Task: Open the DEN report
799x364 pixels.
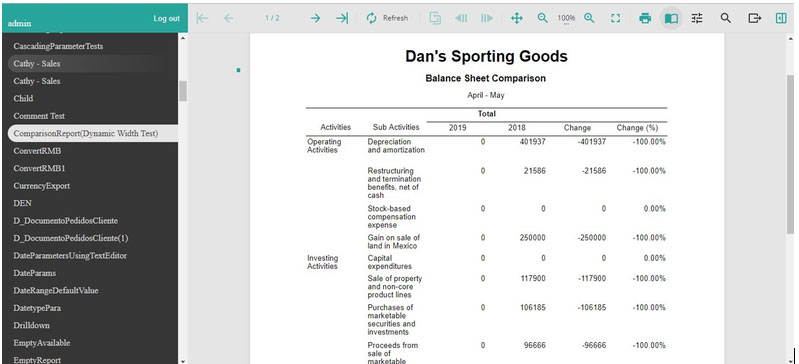Action: pos(22,203)
